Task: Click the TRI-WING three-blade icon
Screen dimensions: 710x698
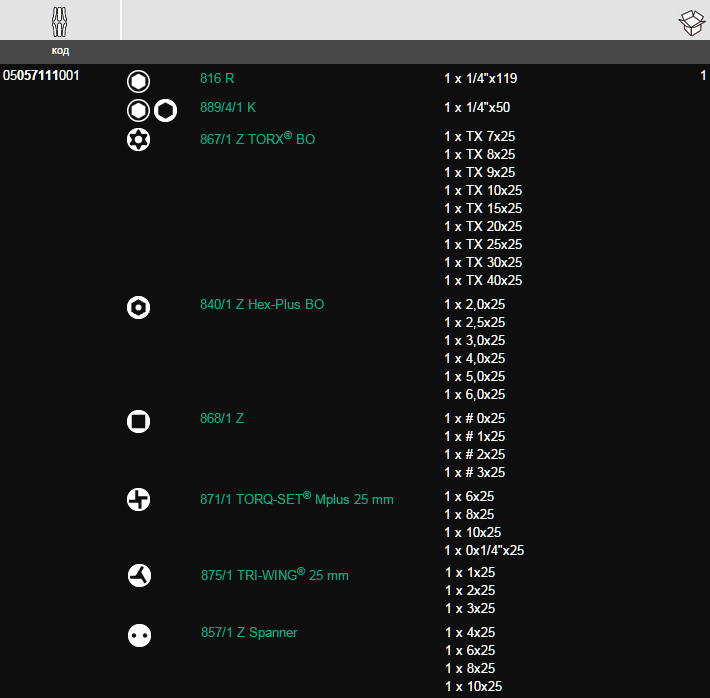Action: [x=139, y=576]
